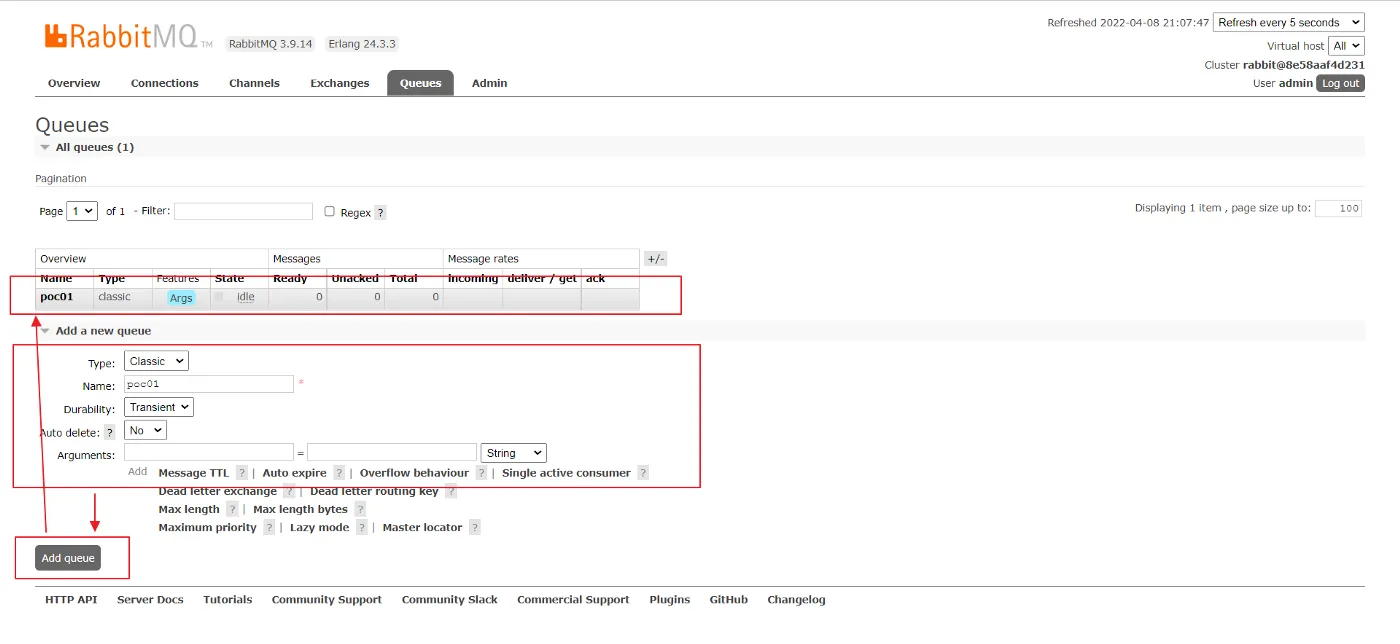Open the Community Support footer link

(327, 600)
